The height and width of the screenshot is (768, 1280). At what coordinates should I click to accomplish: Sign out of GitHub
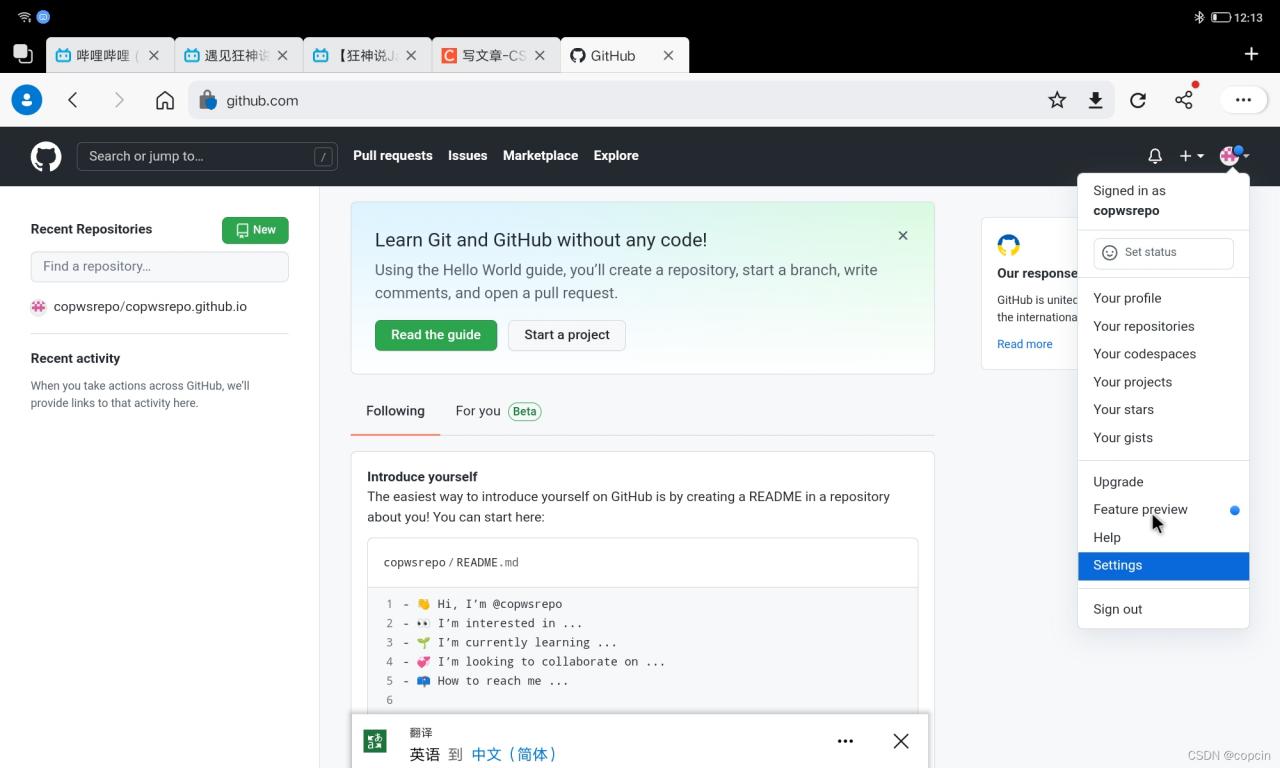[x=1163, y=610]
